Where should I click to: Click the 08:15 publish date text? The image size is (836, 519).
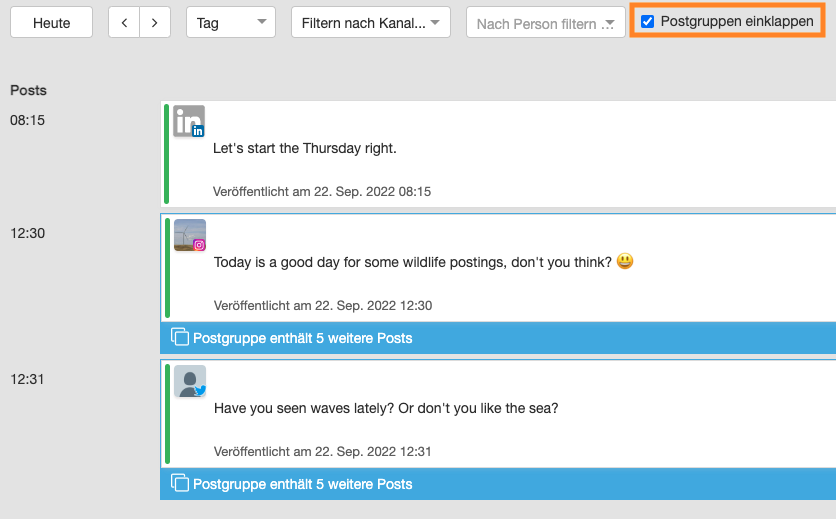(x=321, y=191)
